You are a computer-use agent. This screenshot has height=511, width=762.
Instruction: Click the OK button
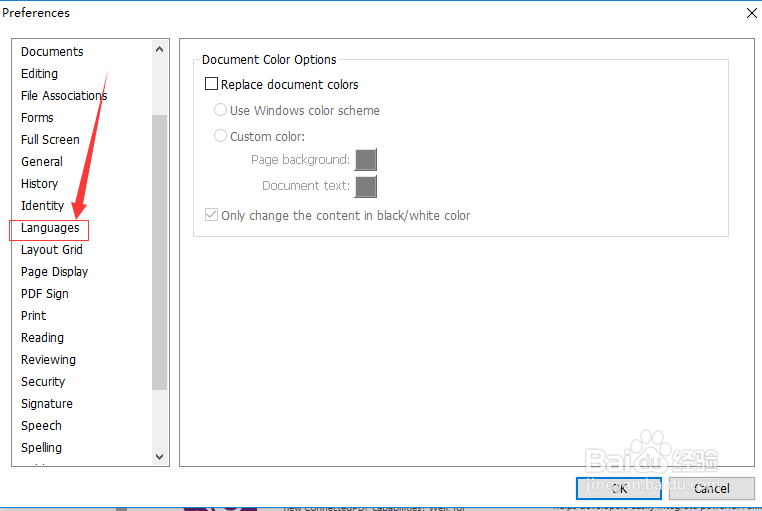[618, 488]
